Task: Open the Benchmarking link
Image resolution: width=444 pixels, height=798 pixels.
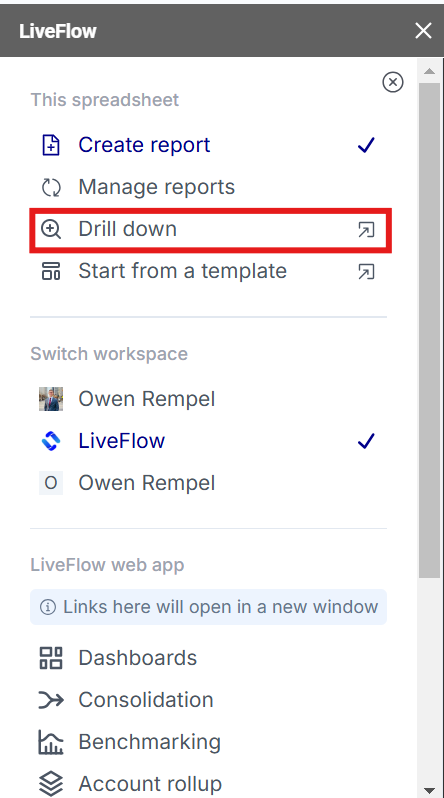Action: (x=150, y=742)
